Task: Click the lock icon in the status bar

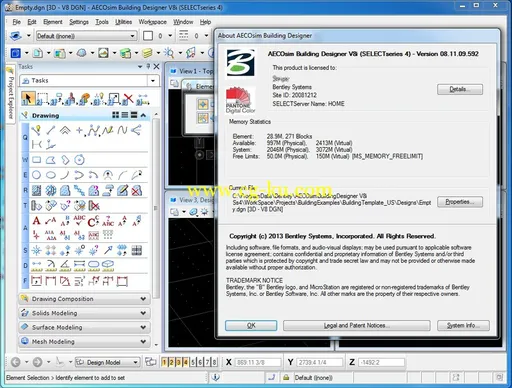Action: pos(286,377)
